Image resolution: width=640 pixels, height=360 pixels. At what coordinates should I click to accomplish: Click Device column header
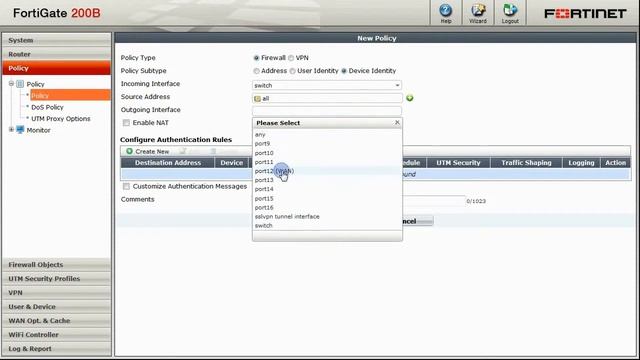(x=231, y=163)
